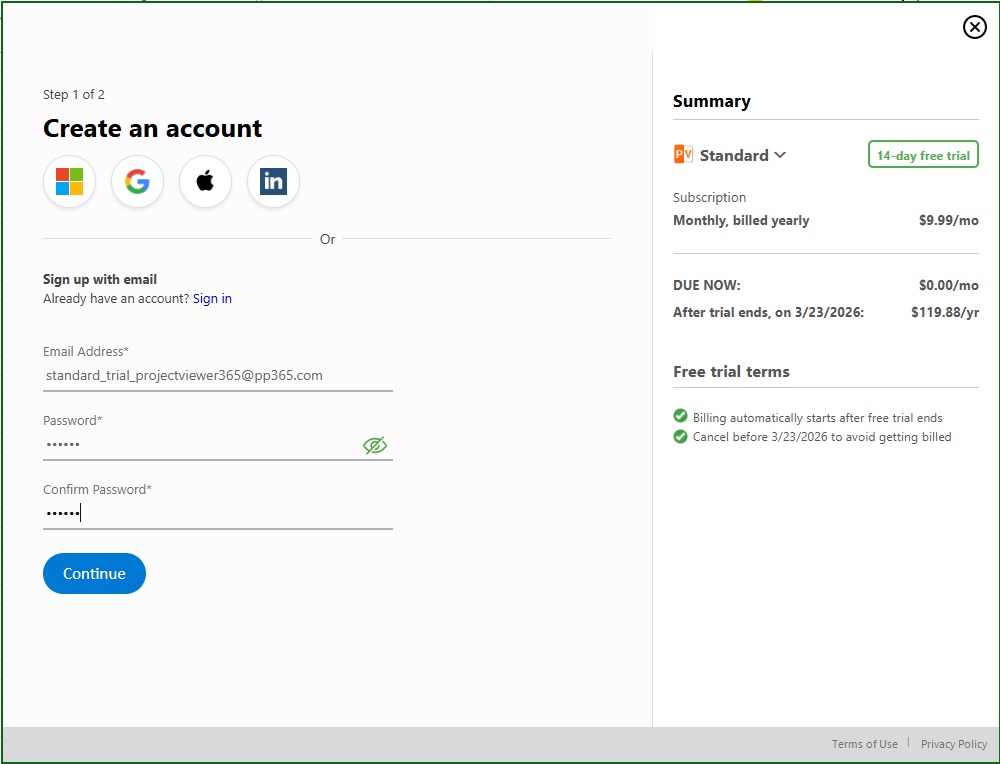Toggle password visibility with the eye icon

coord(375,445)
